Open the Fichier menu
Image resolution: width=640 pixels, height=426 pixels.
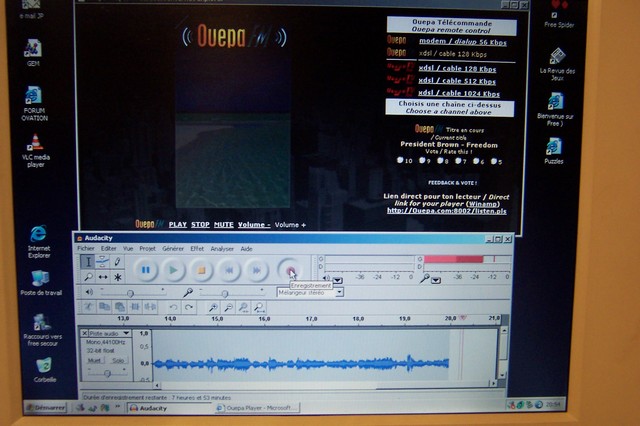coord(86,248)
